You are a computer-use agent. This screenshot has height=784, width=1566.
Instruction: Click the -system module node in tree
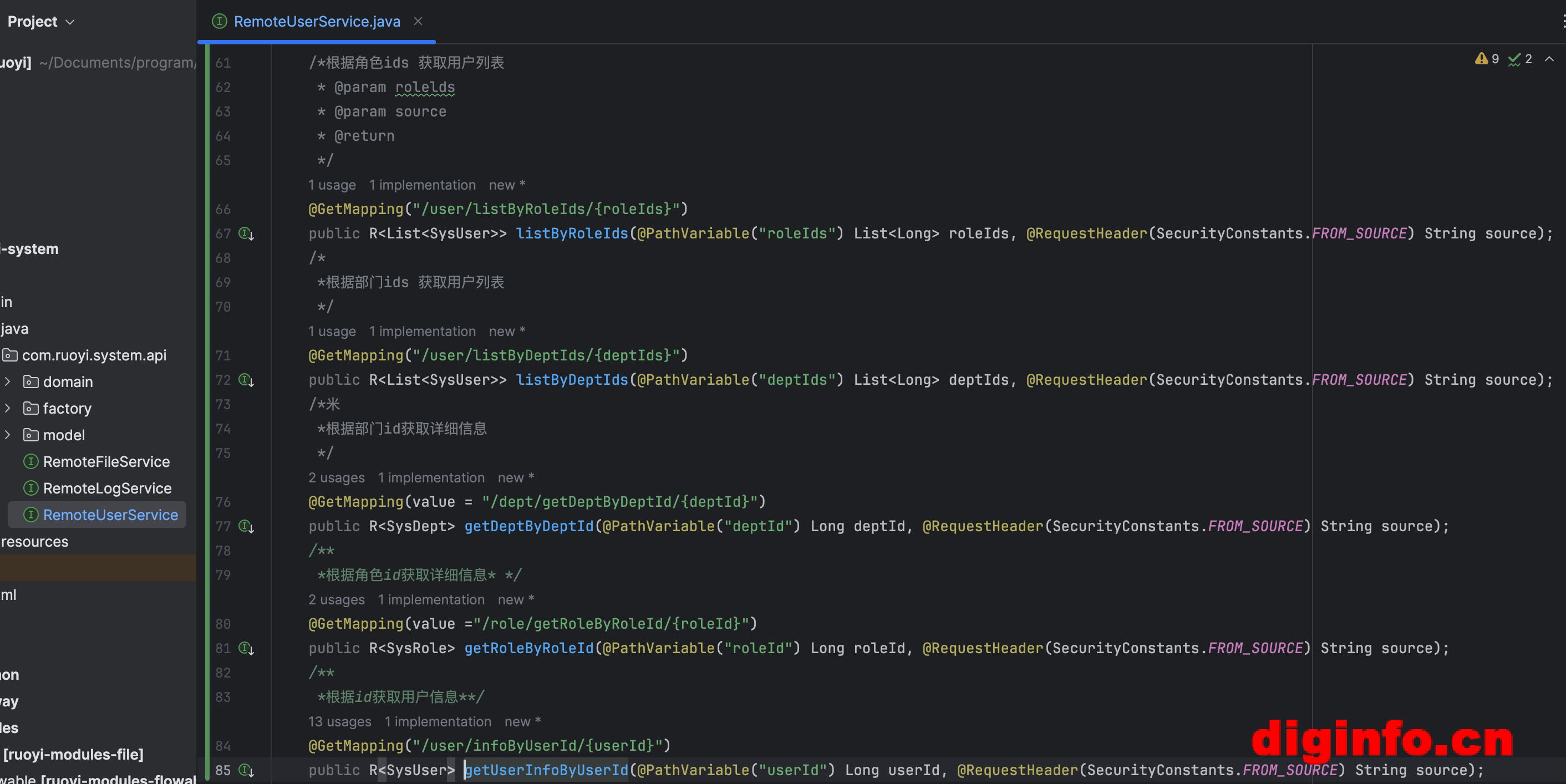[x=30, y=249]
